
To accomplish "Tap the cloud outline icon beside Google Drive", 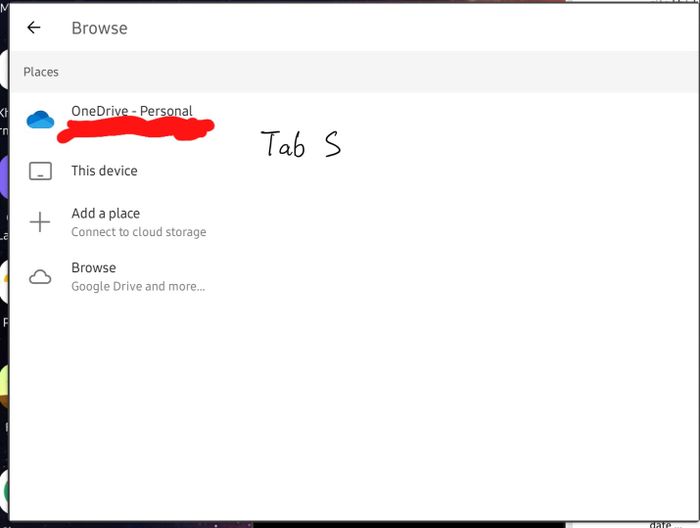I will tap(40, 277).
